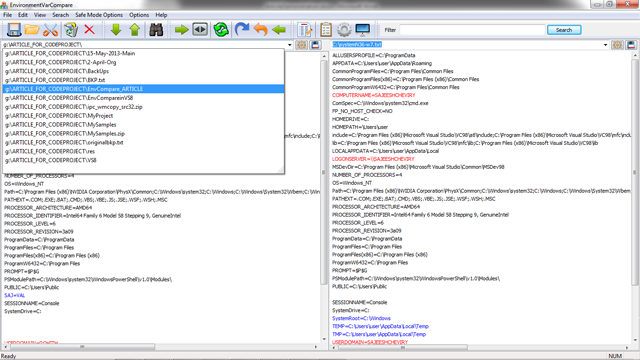
Task: Open the File menu
Action: click(7, 15)
